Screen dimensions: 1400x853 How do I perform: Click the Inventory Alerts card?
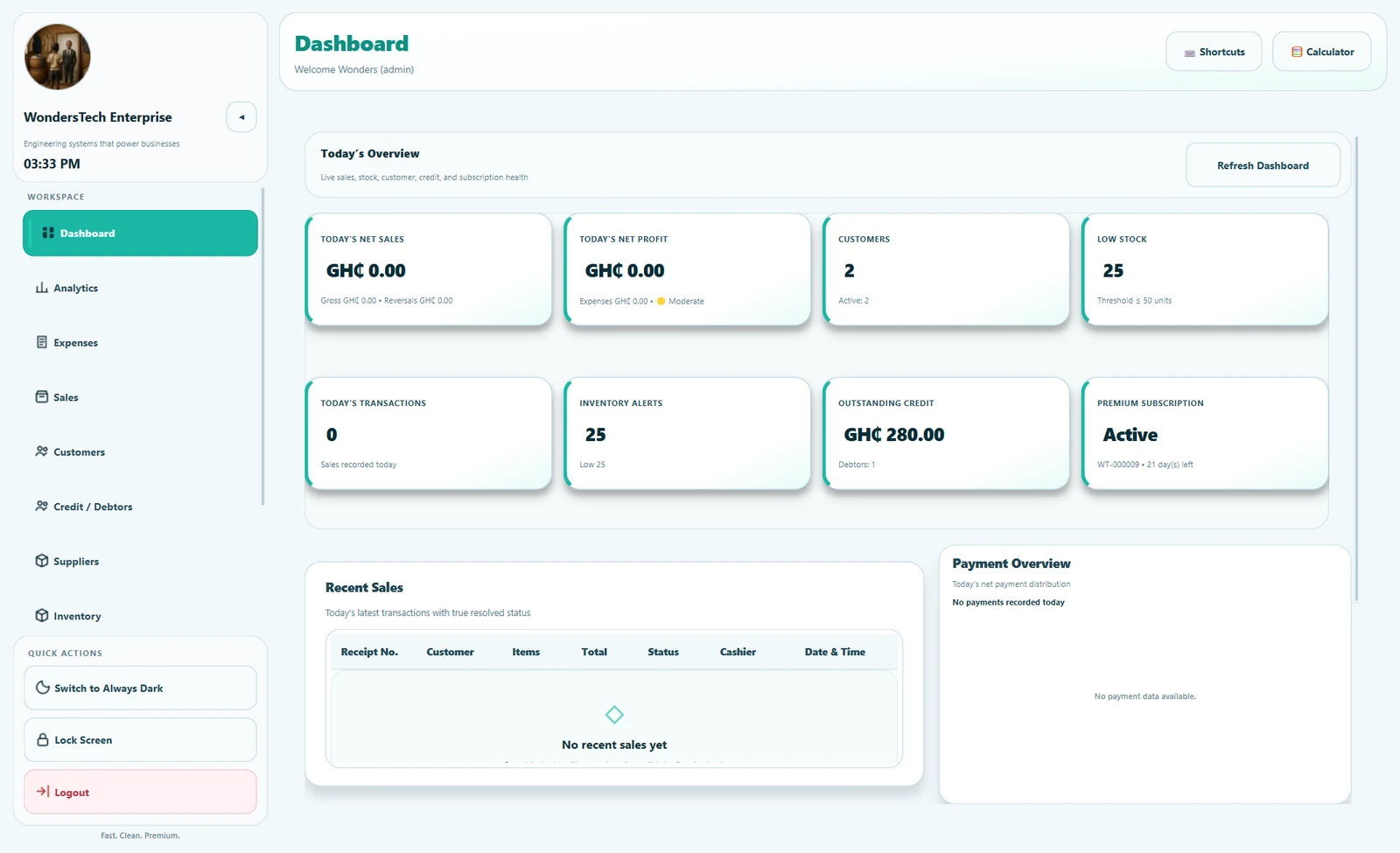(688, 433)
